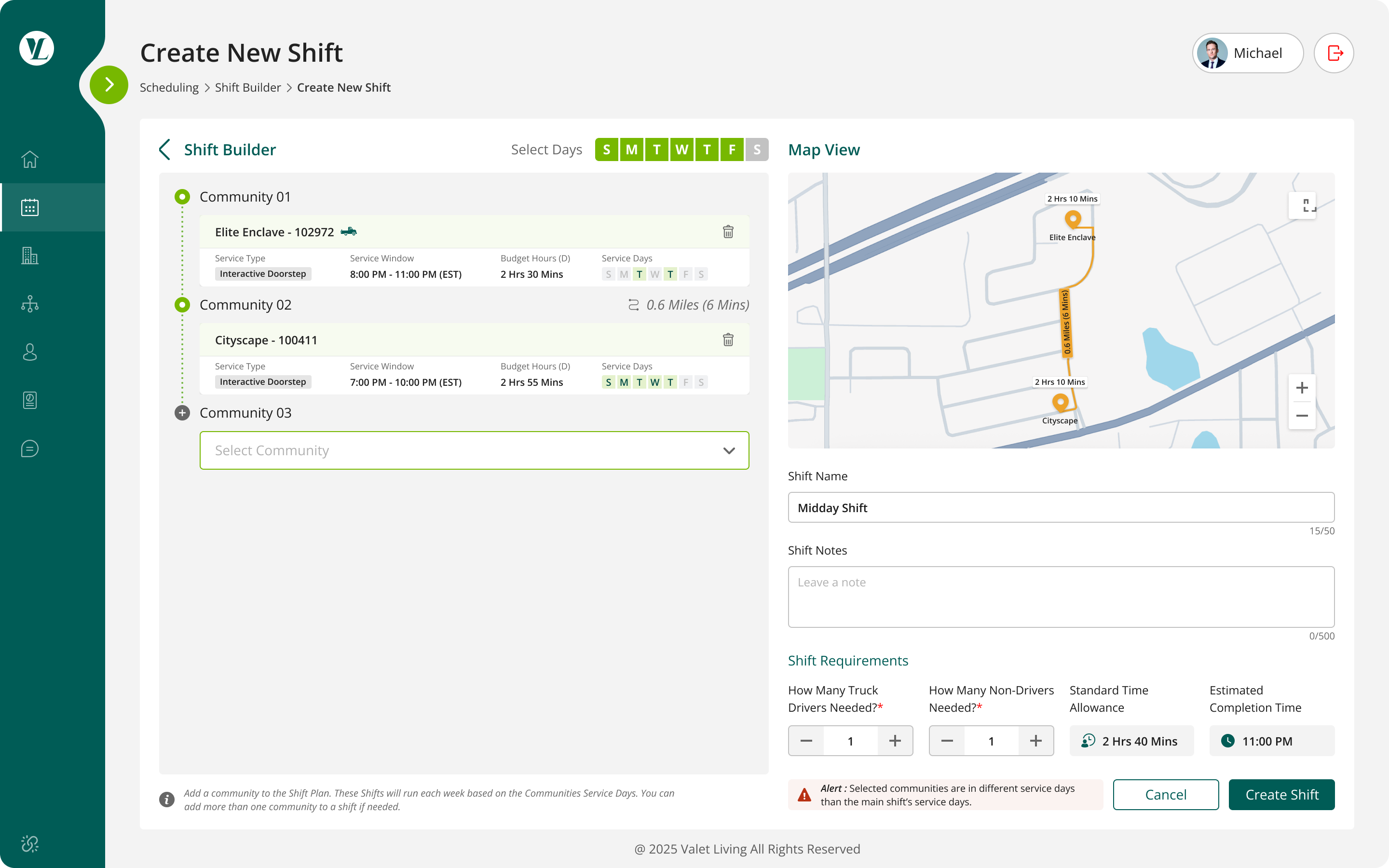Go to Shift Builder breadcrumb
Image resolution: width=1389 pixels, height=868 pixels.
247,87
